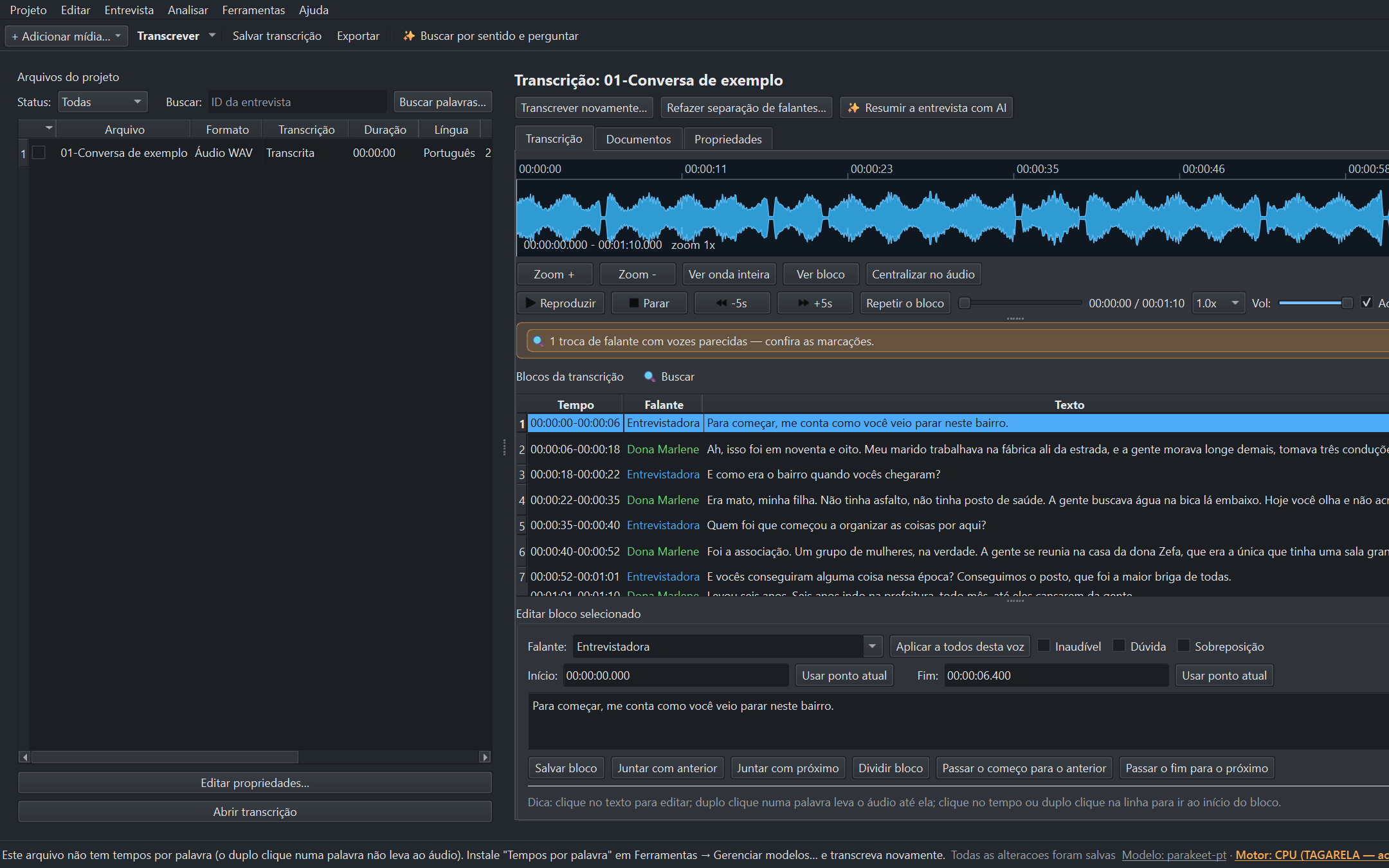The height and width of the screenshot is (868, 1389).
Task: Uncheck the checkbox next to the volume slider
Action: pyautogui.click(x=1367, y=303)
